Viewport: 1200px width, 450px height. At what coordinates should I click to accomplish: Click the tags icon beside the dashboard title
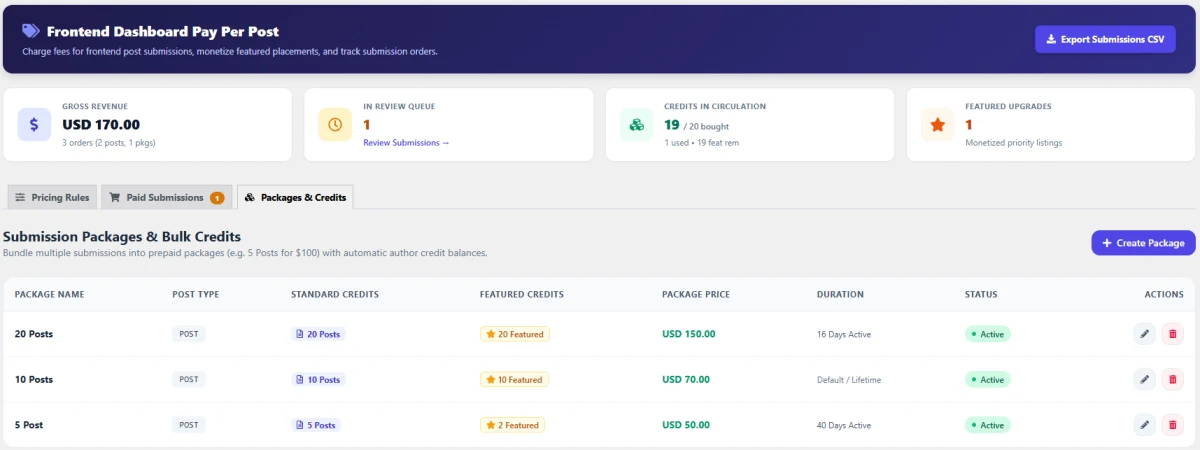31,31
